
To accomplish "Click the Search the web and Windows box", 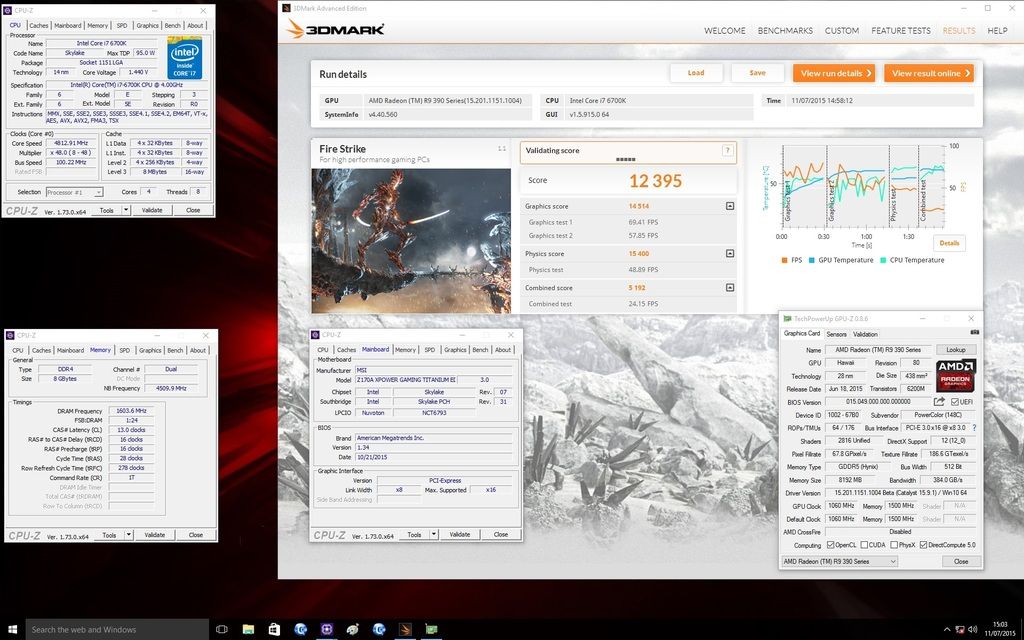I will pyautogui.click(x=117, y=630).
